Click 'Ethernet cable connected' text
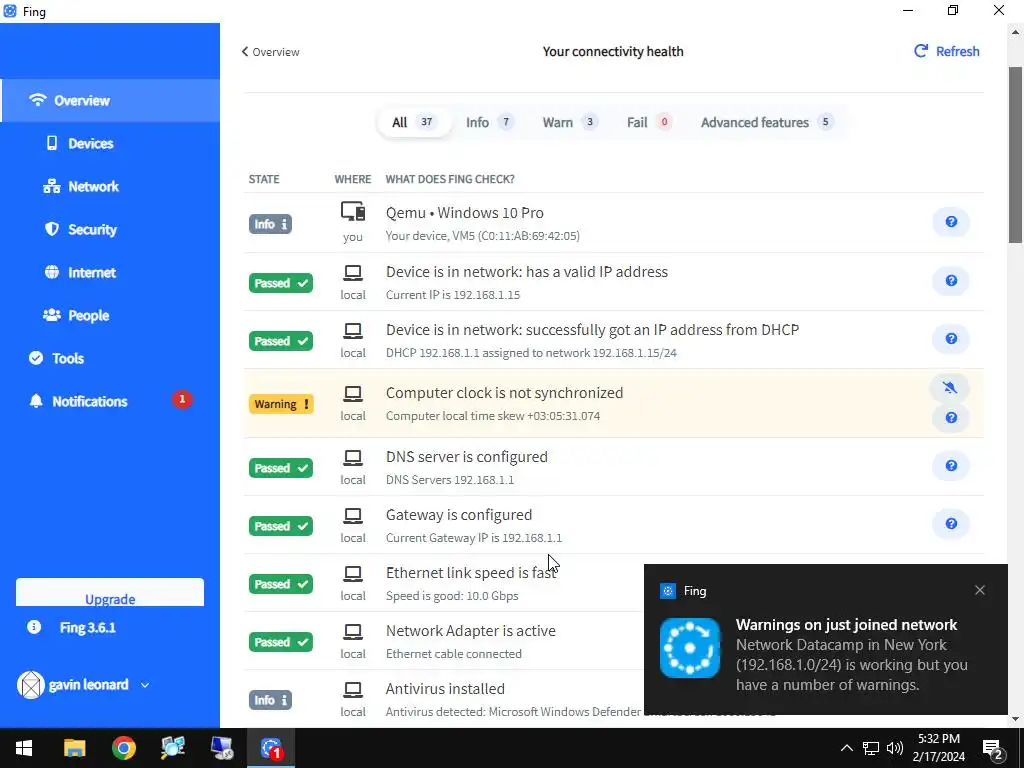1024x768 pixels. [x=453, y=654]
